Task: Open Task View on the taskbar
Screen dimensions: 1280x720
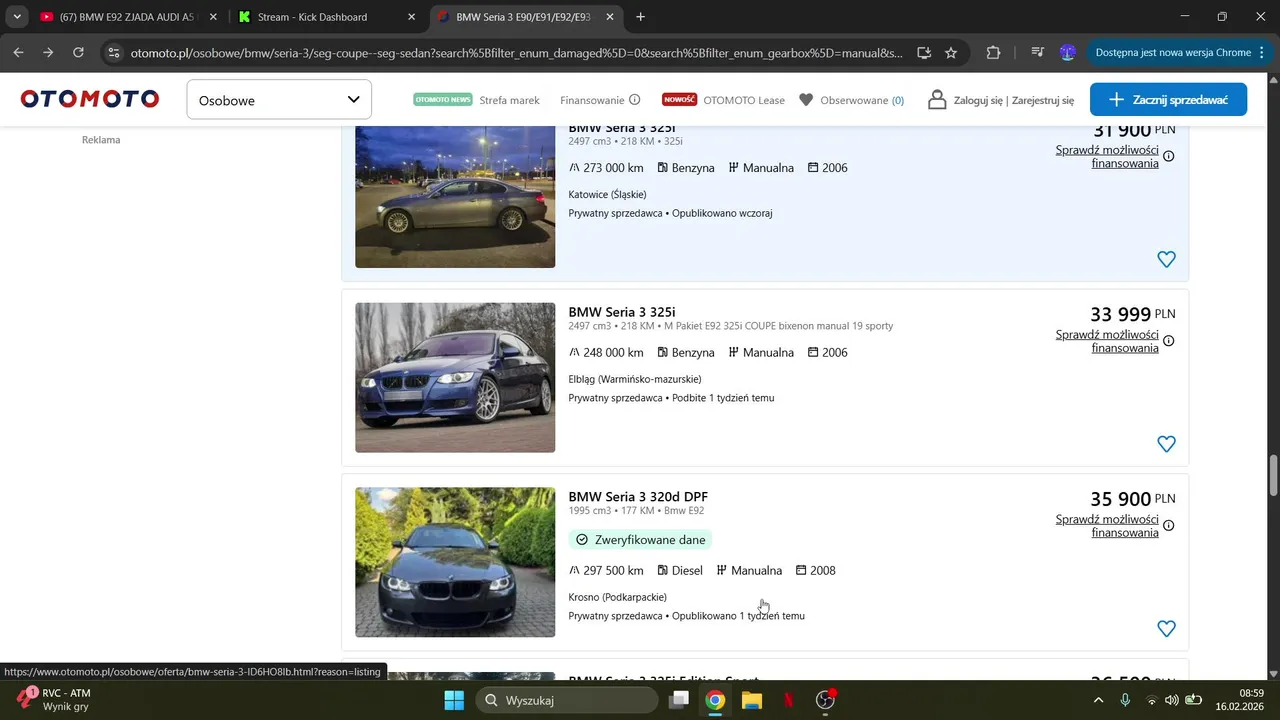Action: [x=679, y=700]
